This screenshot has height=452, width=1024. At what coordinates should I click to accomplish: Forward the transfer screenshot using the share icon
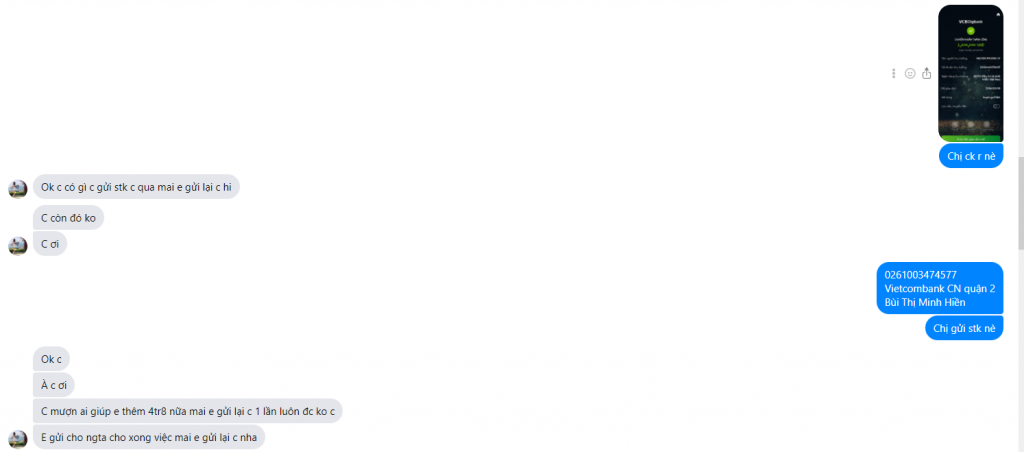(926, 74)
